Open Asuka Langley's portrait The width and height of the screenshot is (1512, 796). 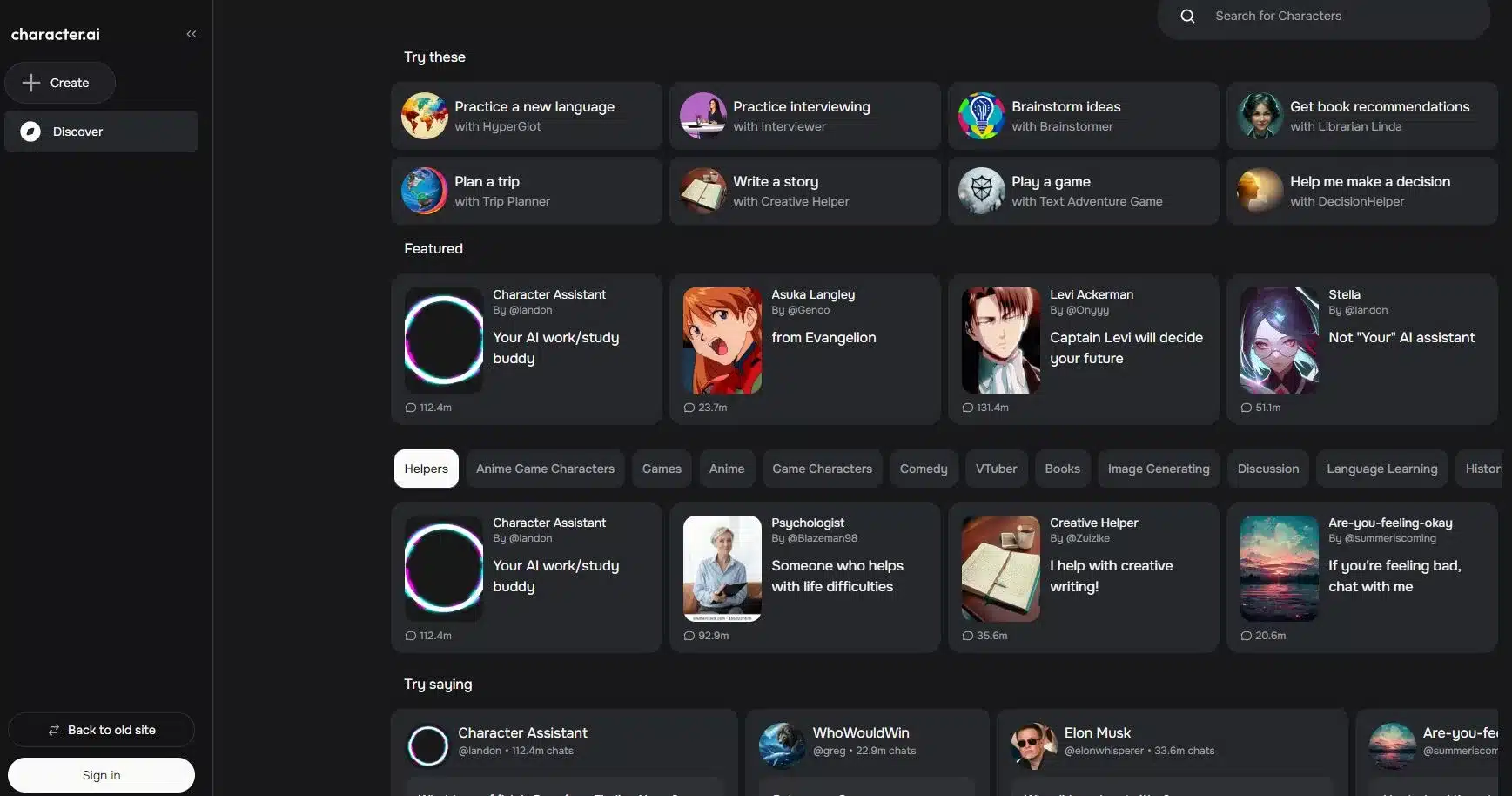(722, 341)
